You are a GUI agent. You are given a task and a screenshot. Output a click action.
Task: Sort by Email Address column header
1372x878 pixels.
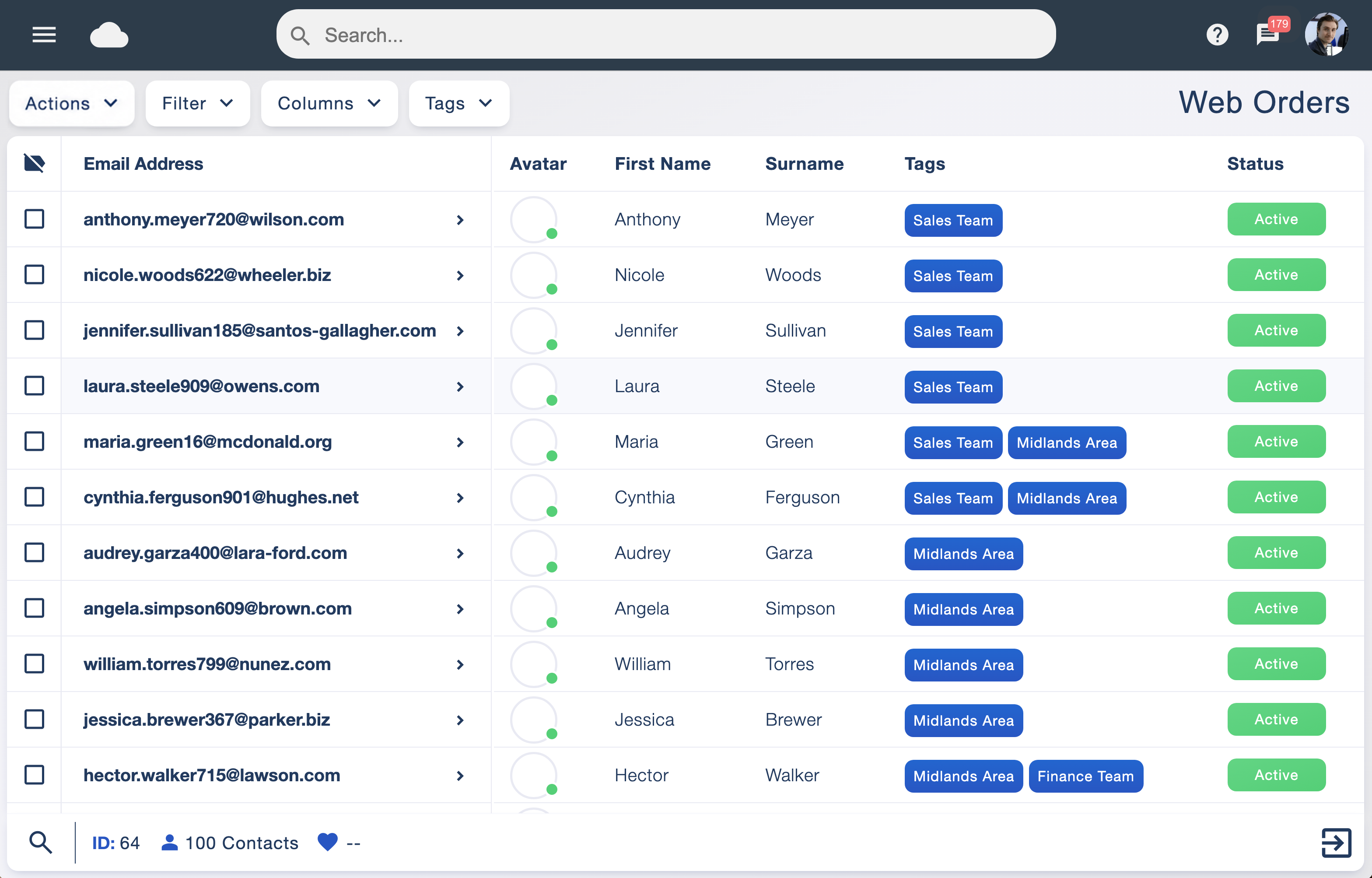143,164
